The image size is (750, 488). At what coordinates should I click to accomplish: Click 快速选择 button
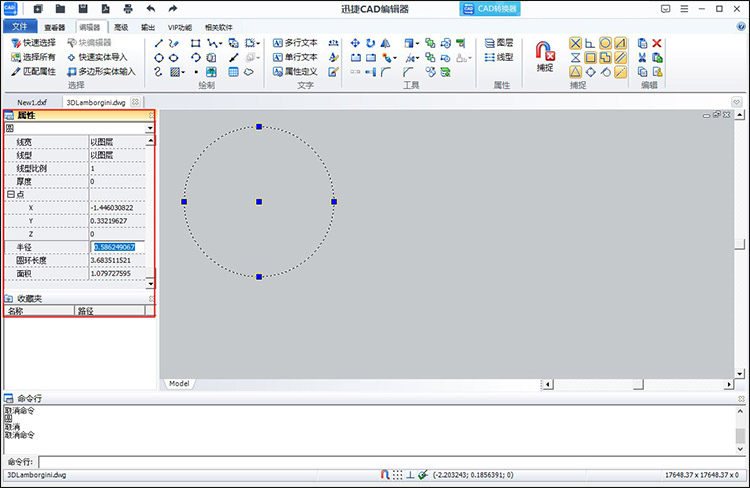[x=33, y=43]
